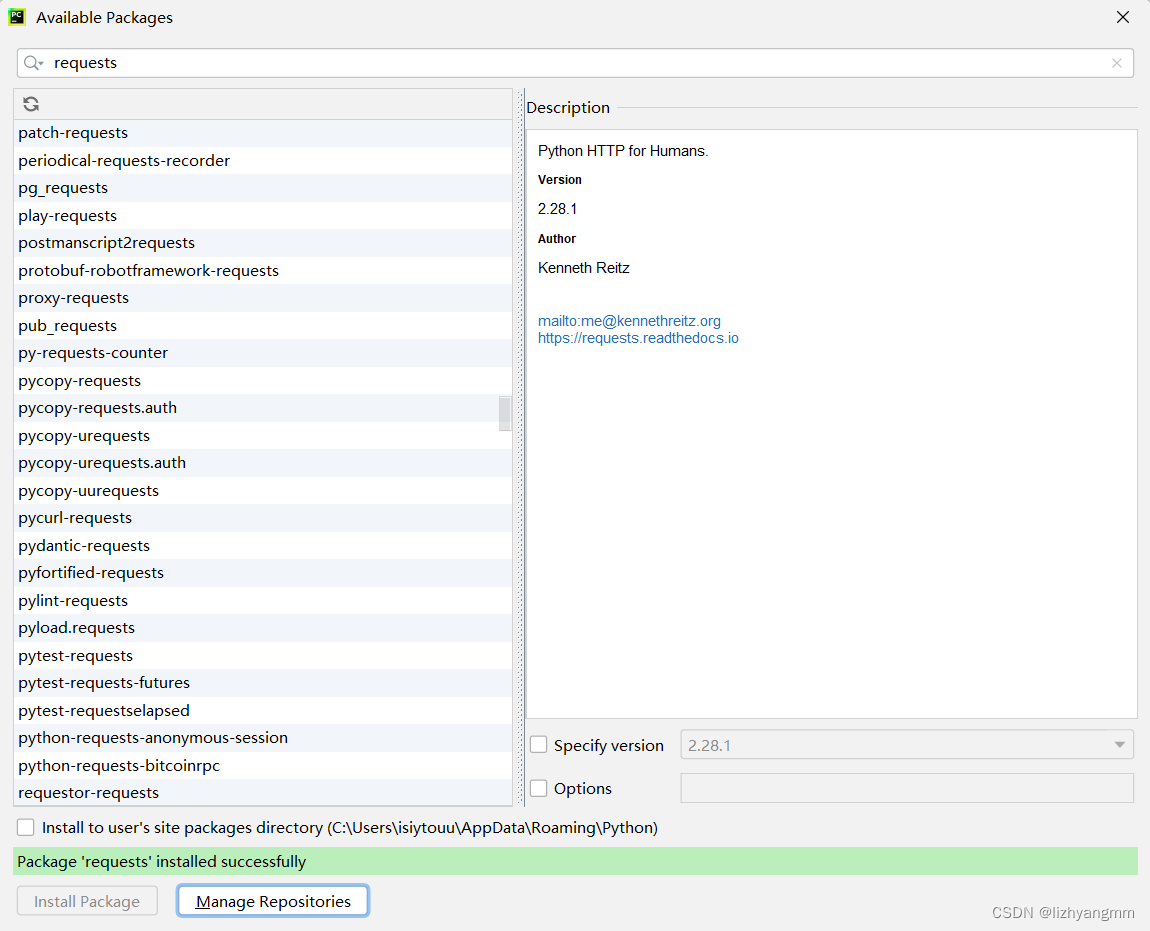This screenshot has width=1150, height=931.
Task: Click the package list scrollbar thumb
Action: [505, 413]
